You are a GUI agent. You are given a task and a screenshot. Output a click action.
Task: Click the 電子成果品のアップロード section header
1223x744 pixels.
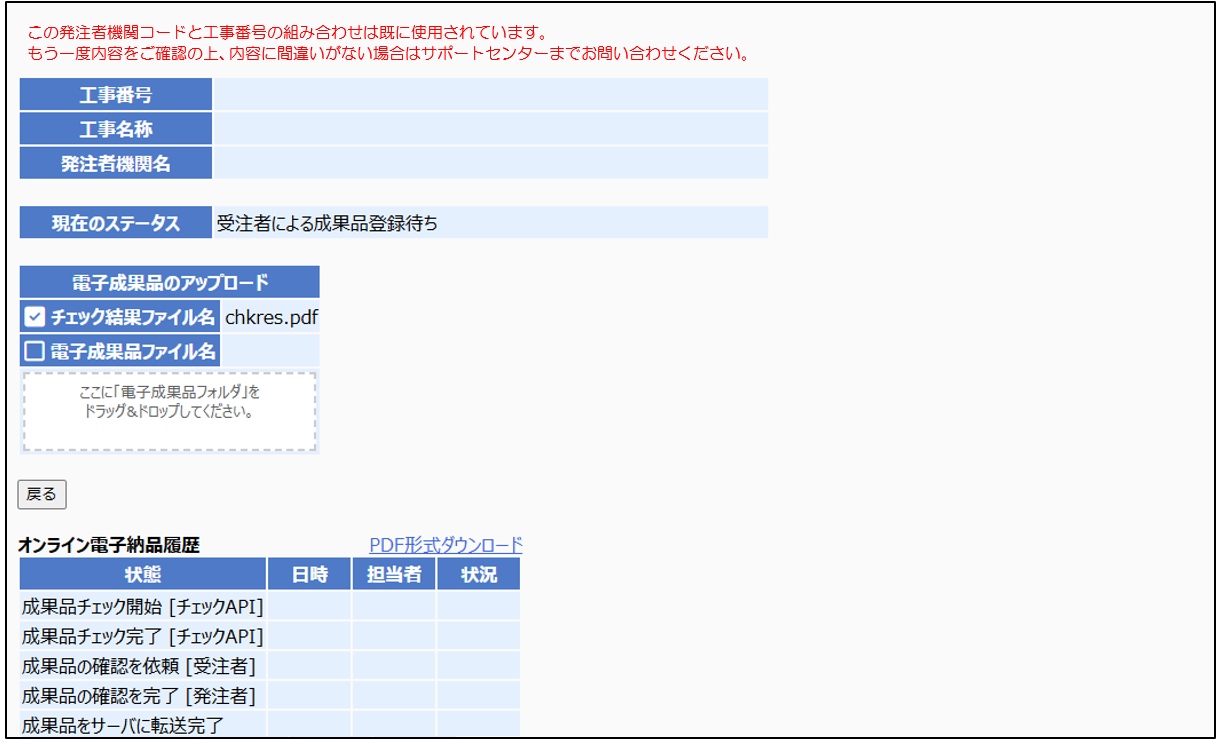click(170, 282)
